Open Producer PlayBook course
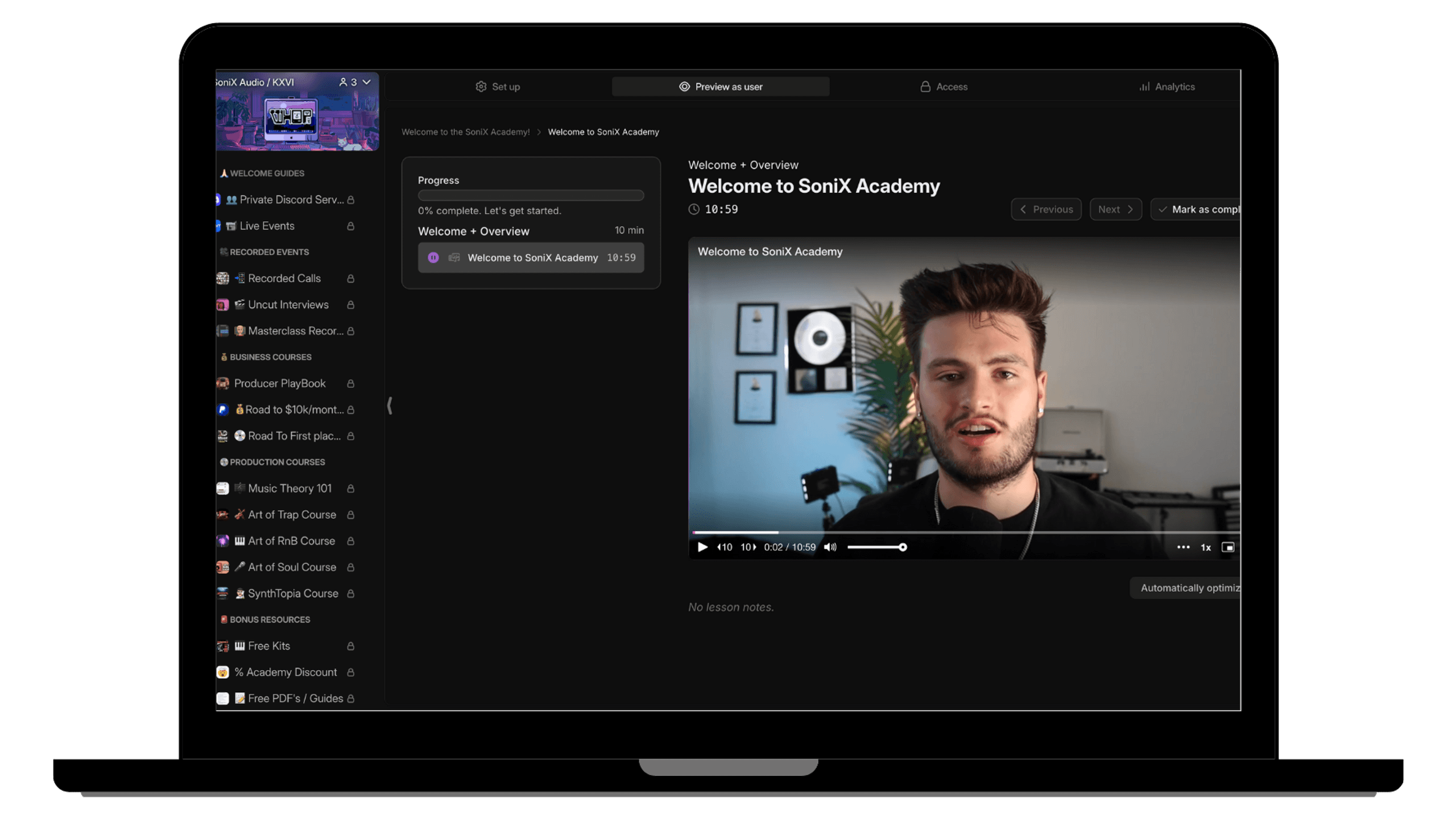The height and width of the screenshot is (819, 1456). click(280, 383)
